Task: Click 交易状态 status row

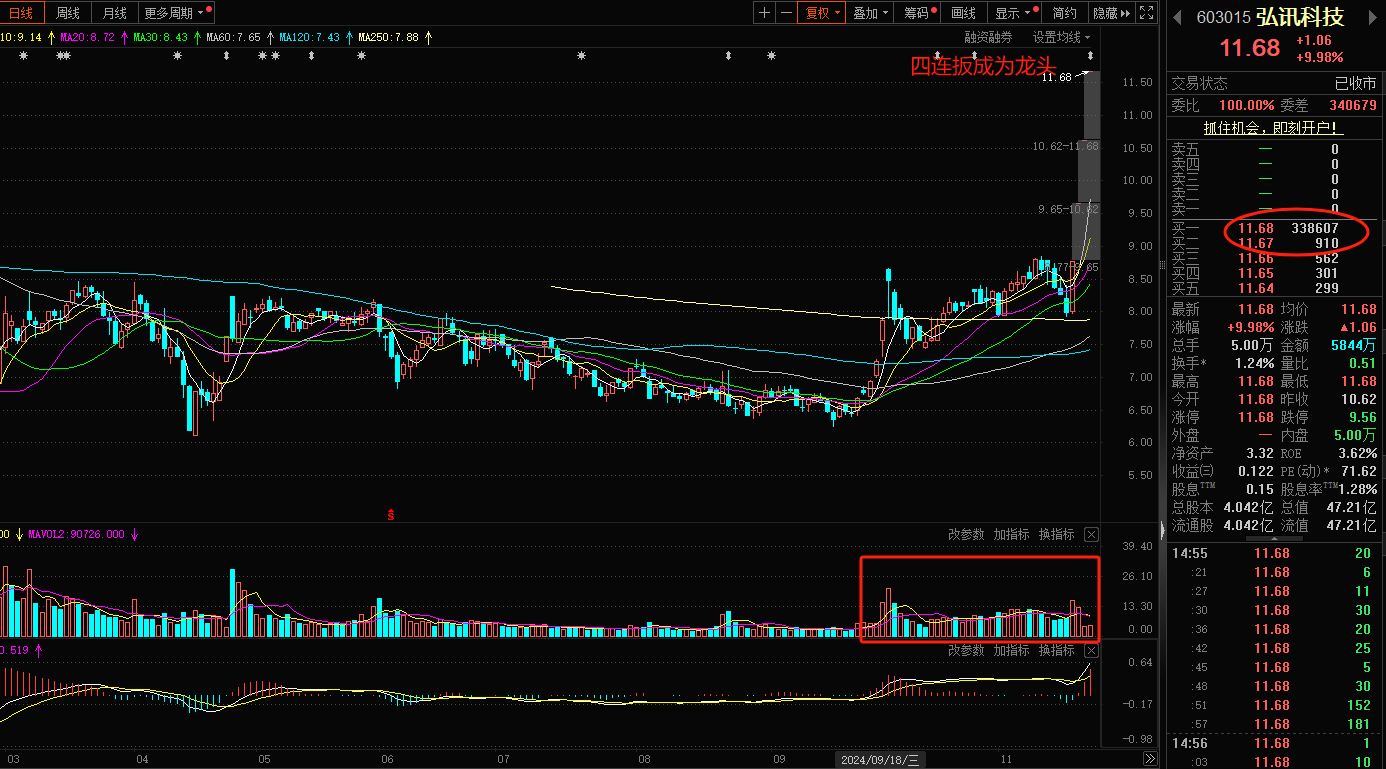Action: [x=1274, y=84]
